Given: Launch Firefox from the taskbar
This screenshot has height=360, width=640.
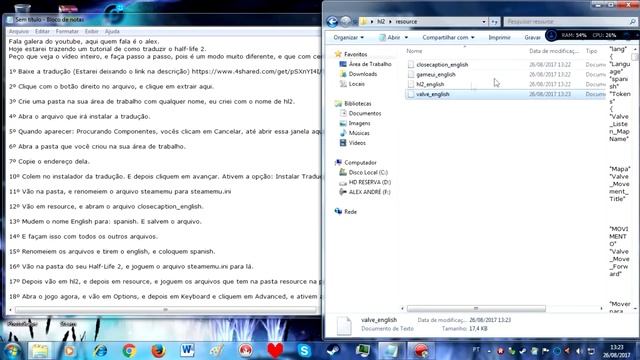Looking at the screenshot, I should pos(158,351).
